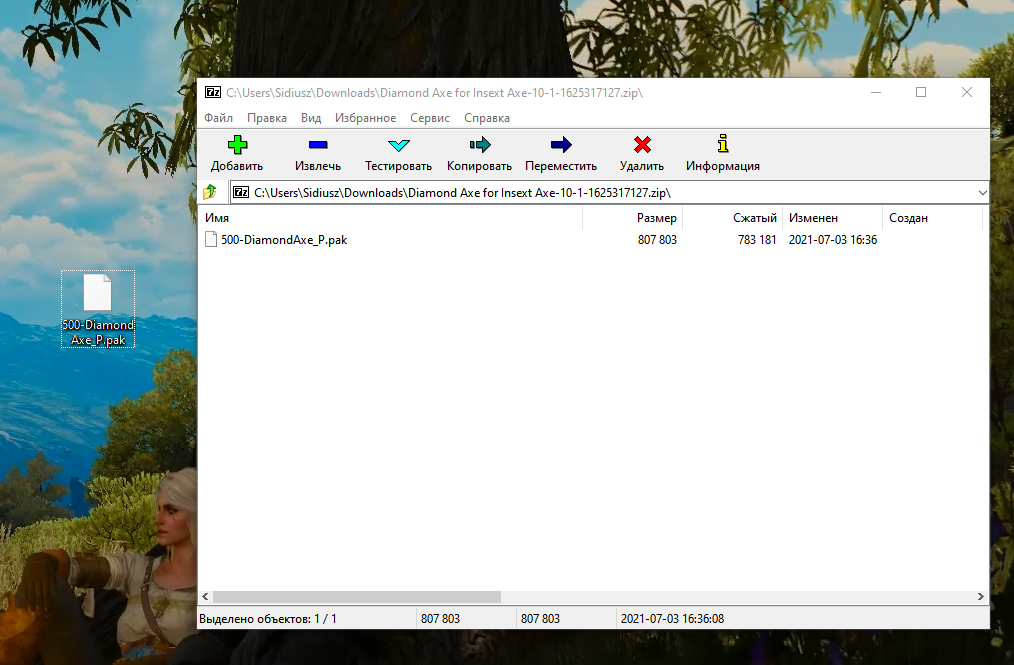
Task: Click the Переместить blue arrow icon
Action: (x=560, y=145)
